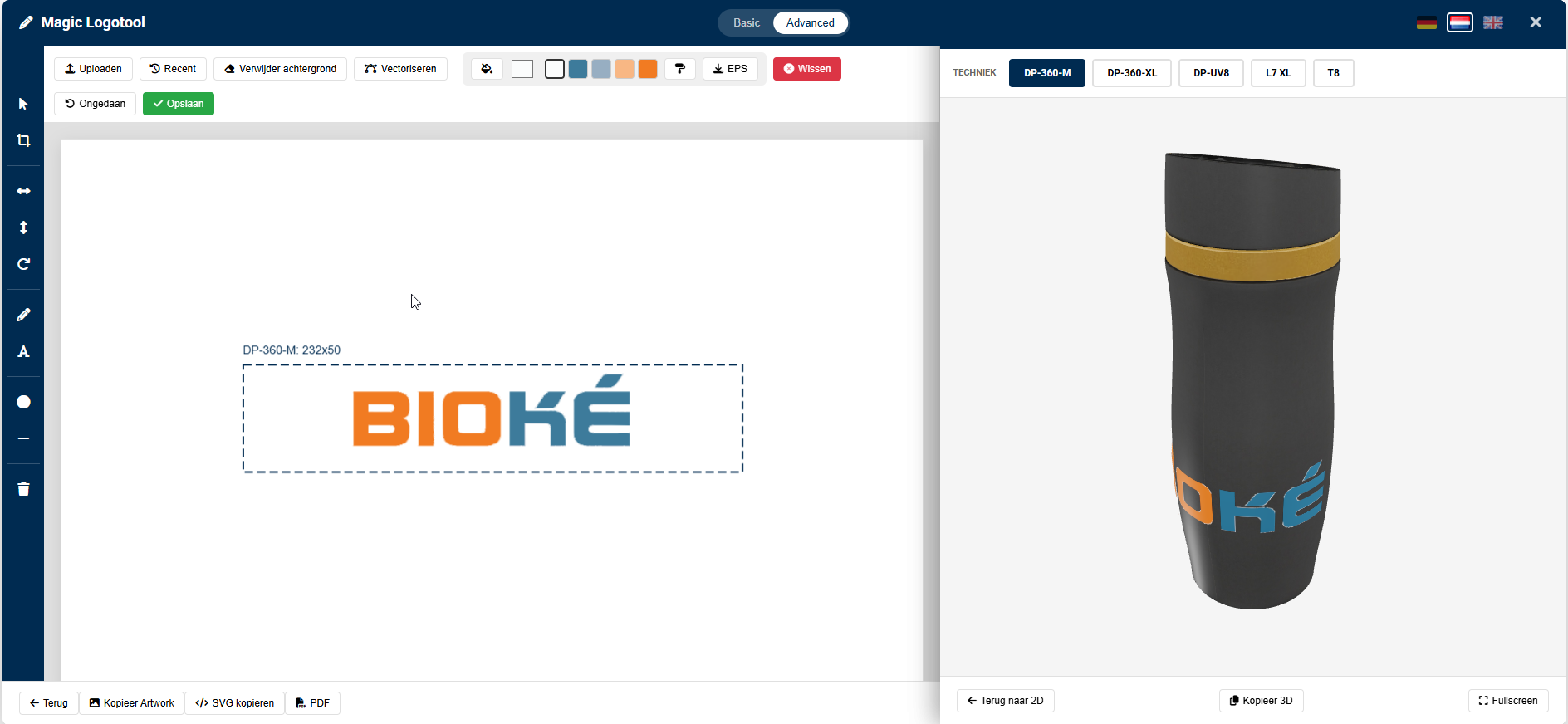Select the pointer tool in left sidebar
Viewport: 1568px width, 724px height.
point(23,104)
